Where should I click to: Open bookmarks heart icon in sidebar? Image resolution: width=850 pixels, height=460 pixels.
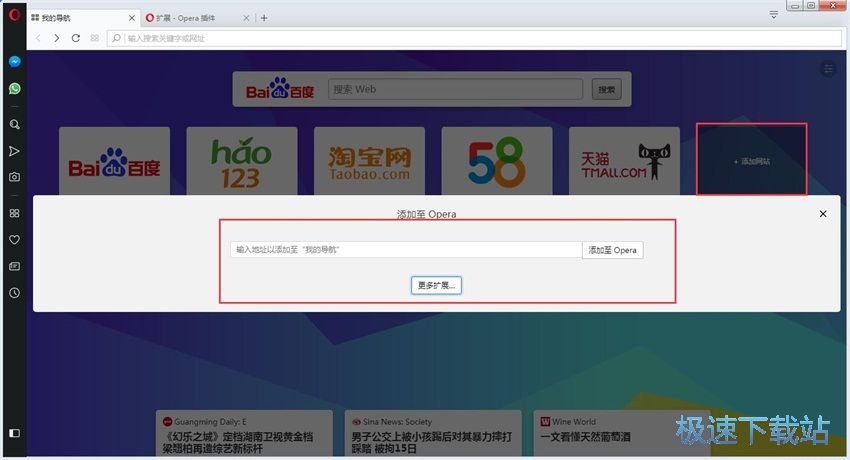coord(15,239)
